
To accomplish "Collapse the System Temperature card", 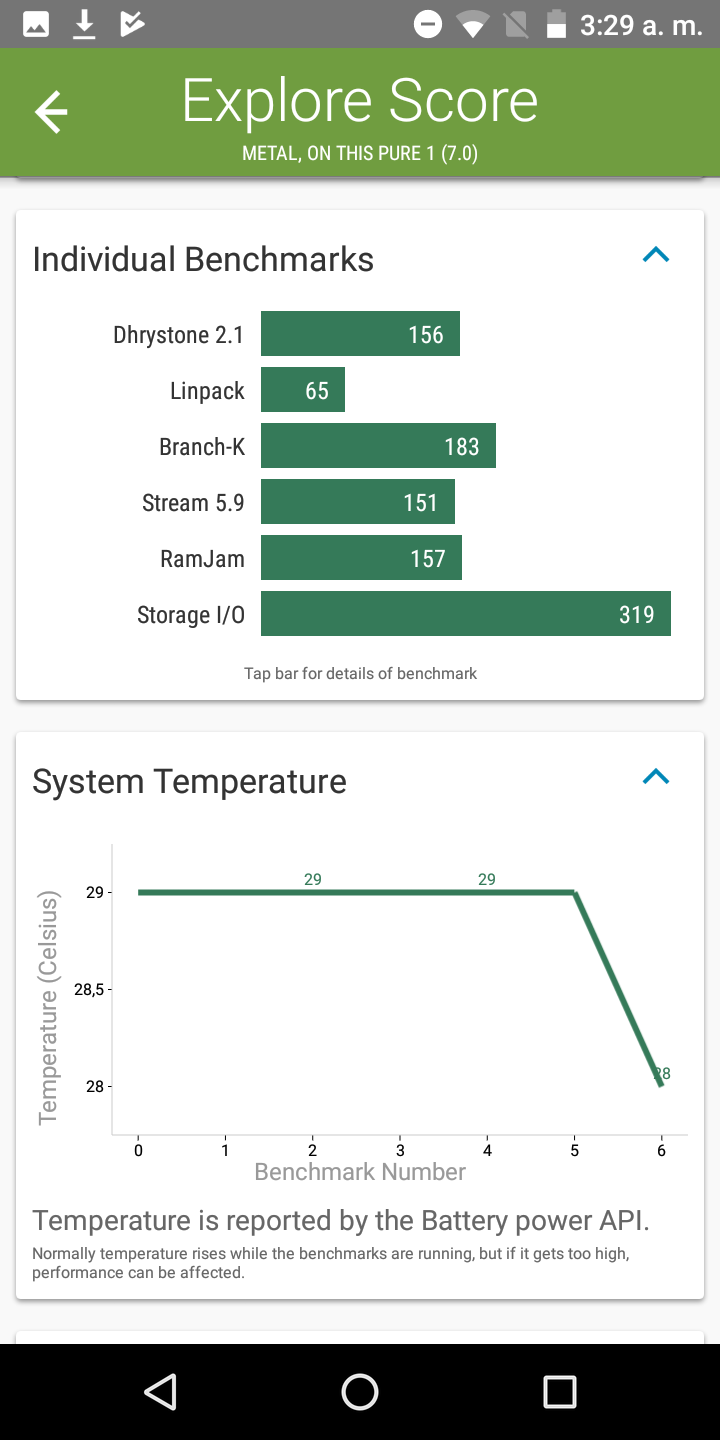I will (655, 777).
